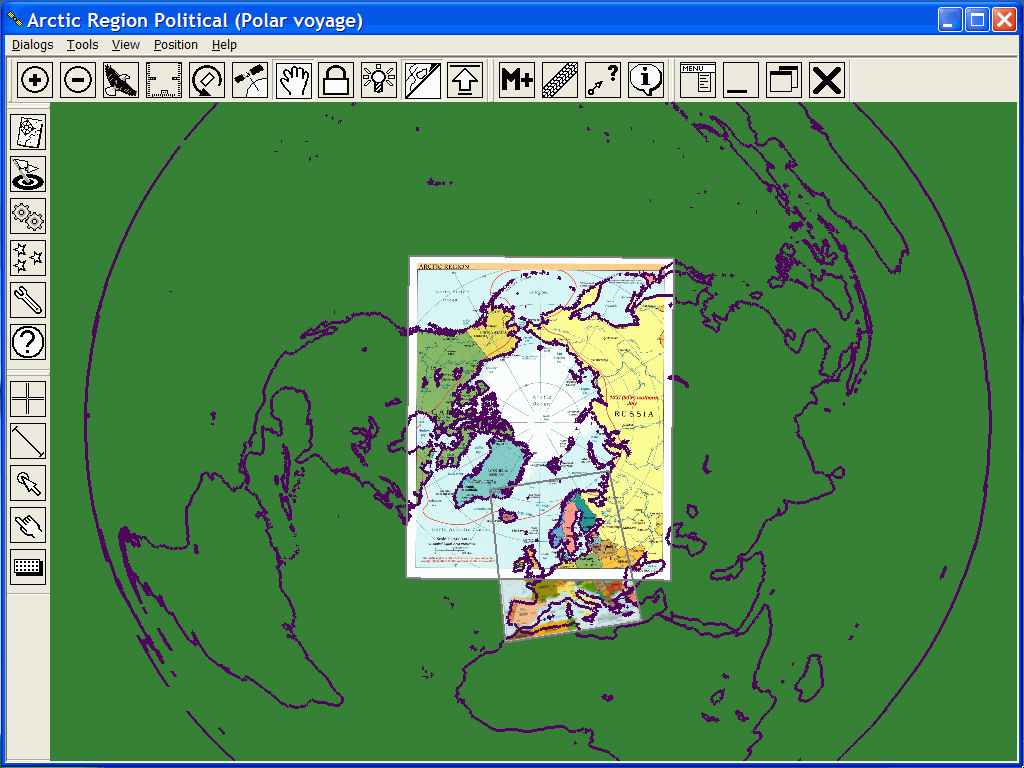Image resolution: width=1024 pixels, height=768 pixels.
Task: Click the M+ add mark icon
Action: point(517,80)
